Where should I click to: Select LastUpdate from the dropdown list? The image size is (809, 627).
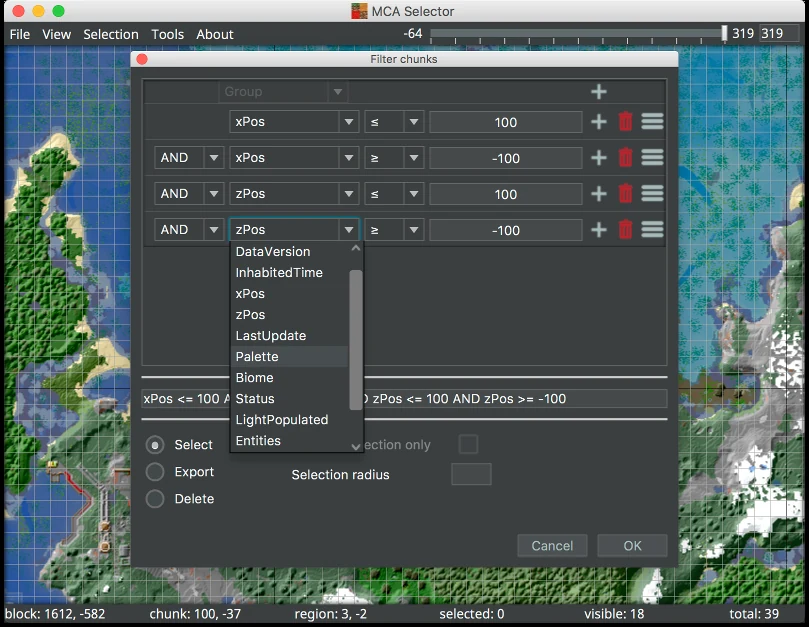pos(289,336)
